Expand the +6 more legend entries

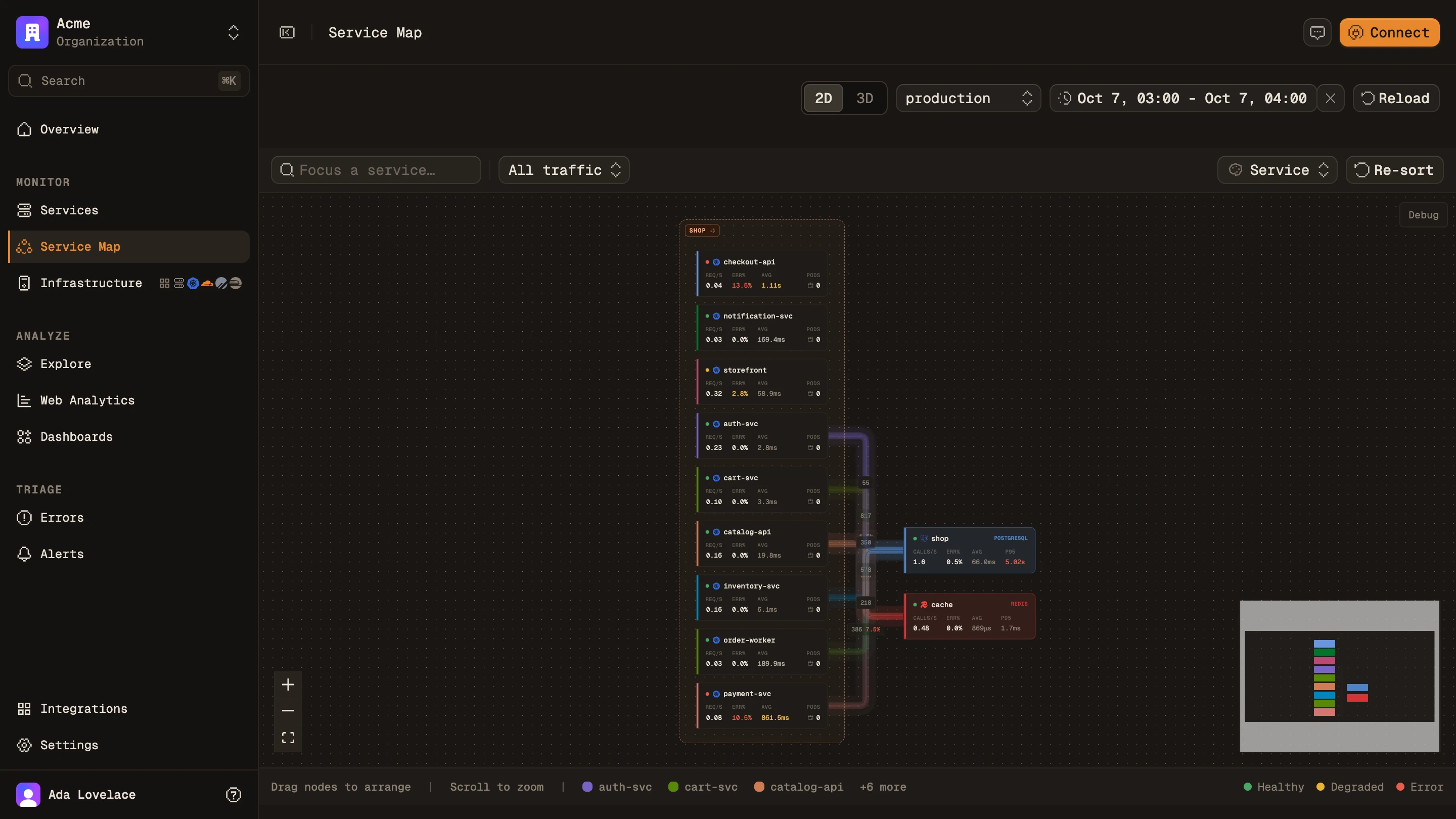pyautogui.click(x=883, y=787)
